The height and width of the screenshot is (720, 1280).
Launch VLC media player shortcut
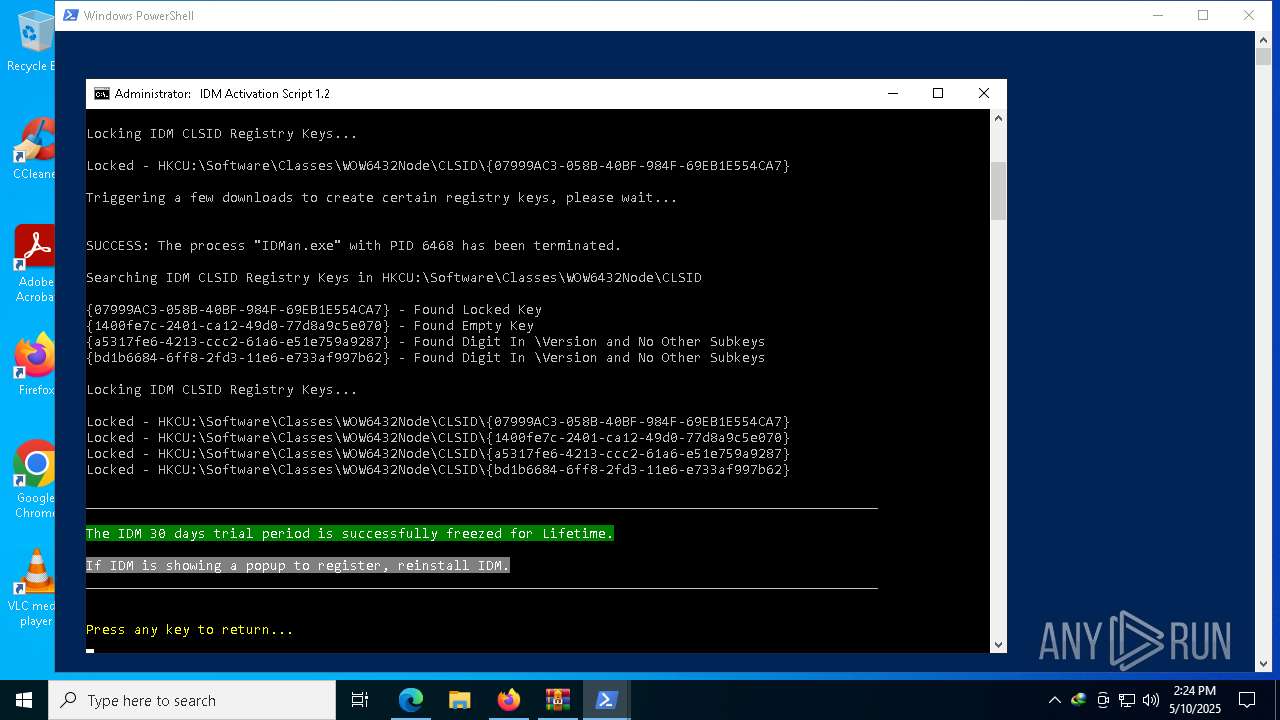point(33,588)
